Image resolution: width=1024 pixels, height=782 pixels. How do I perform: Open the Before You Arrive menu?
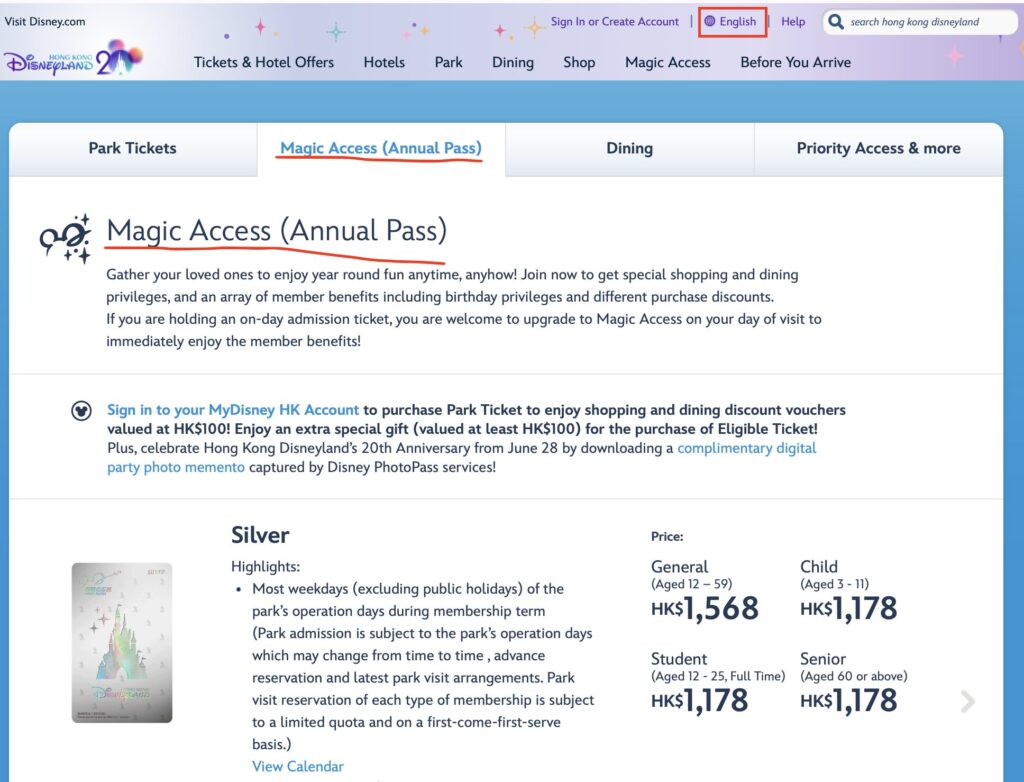pos(795,62)
